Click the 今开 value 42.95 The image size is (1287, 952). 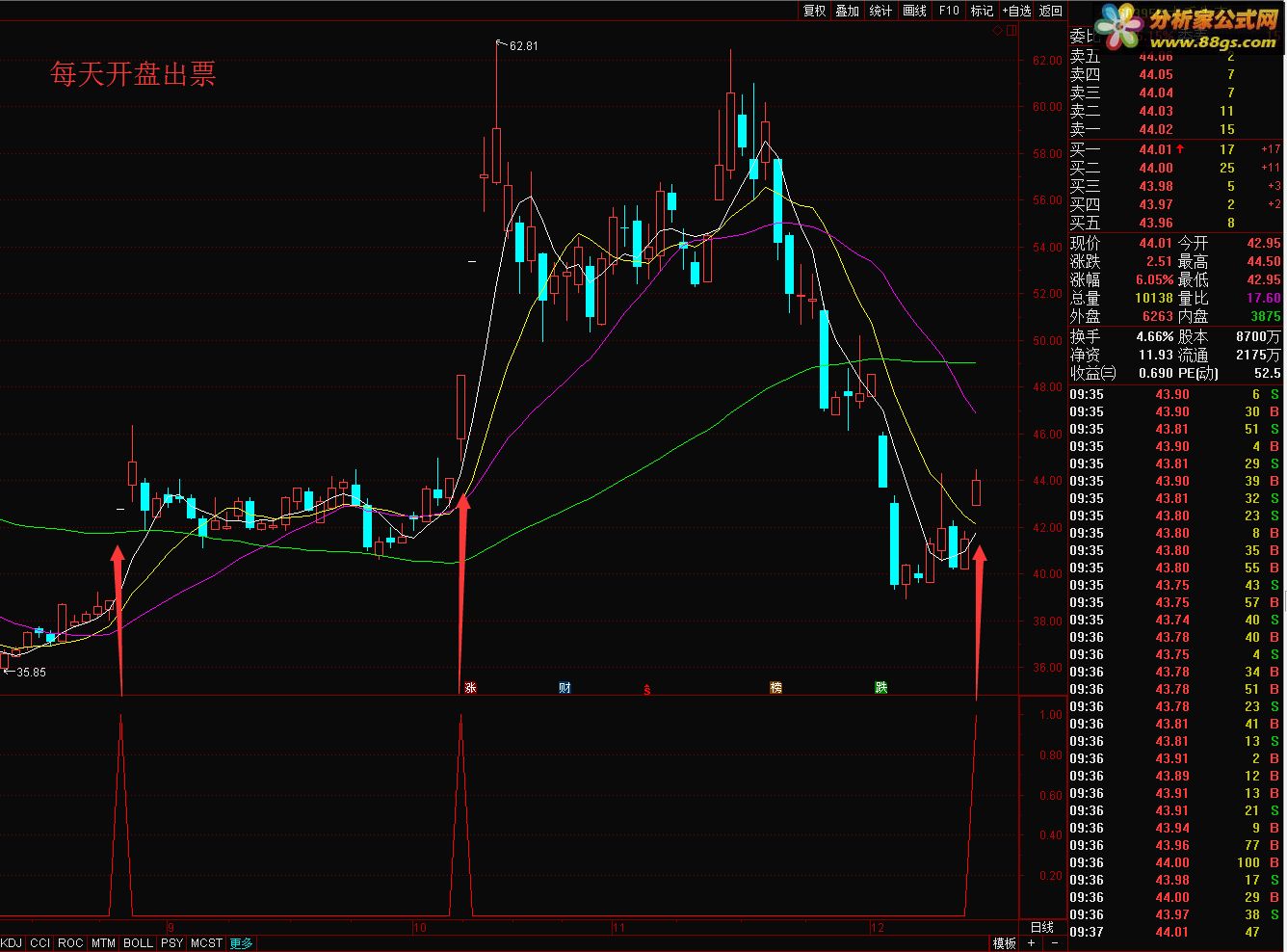(x=1263, y=244)
